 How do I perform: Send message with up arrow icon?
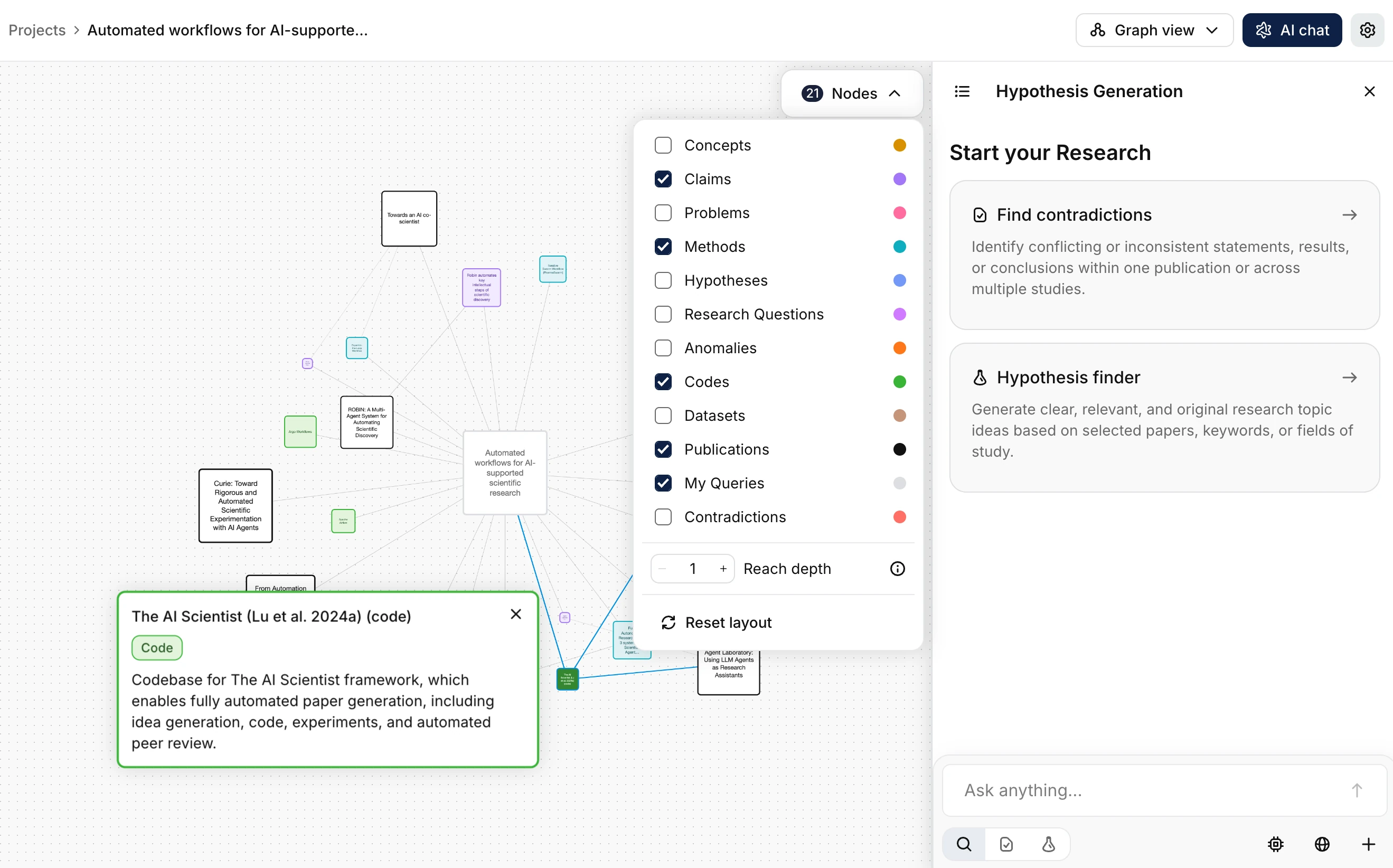click(1357, 790)
